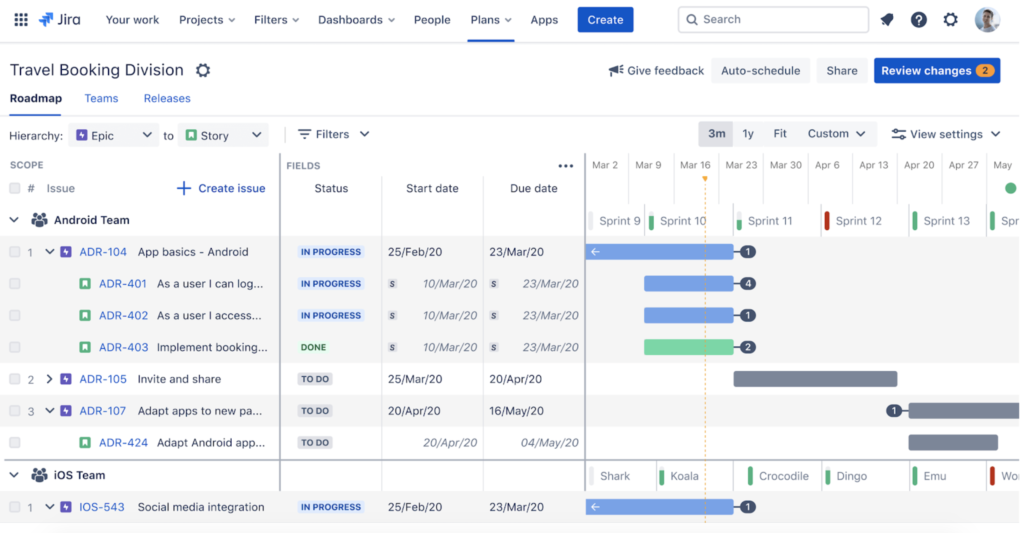Image resolution: width=1024 pixels, height=533 pixels.
Task: Click the left arrow on ADR-104 timeline bar
Action: tap(595, 251)
